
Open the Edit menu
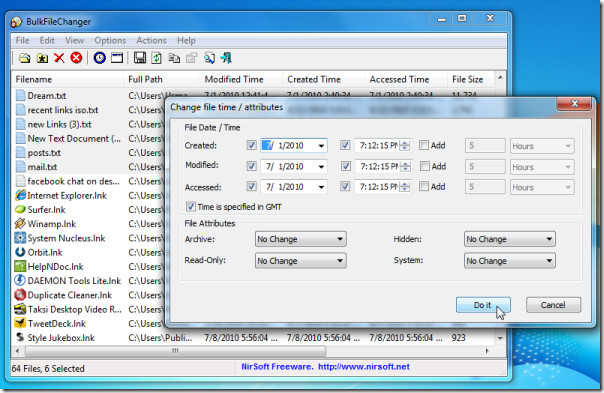click(x=47, y=40)
